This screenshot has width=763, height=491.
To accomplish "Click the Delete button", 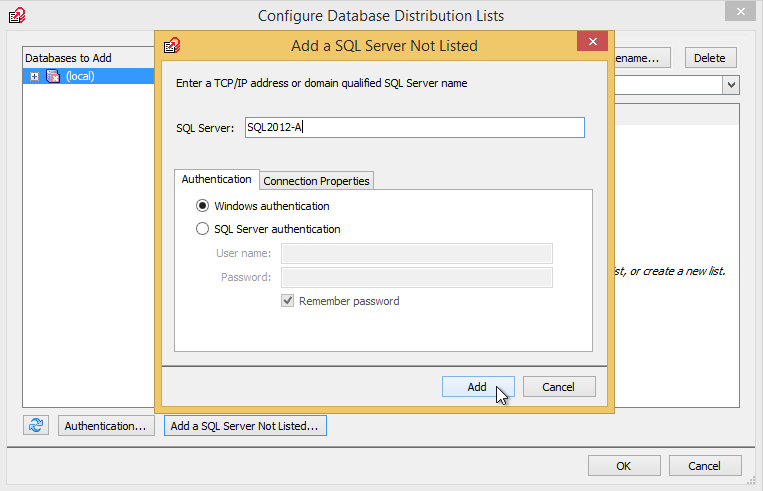I will (709, 58).
